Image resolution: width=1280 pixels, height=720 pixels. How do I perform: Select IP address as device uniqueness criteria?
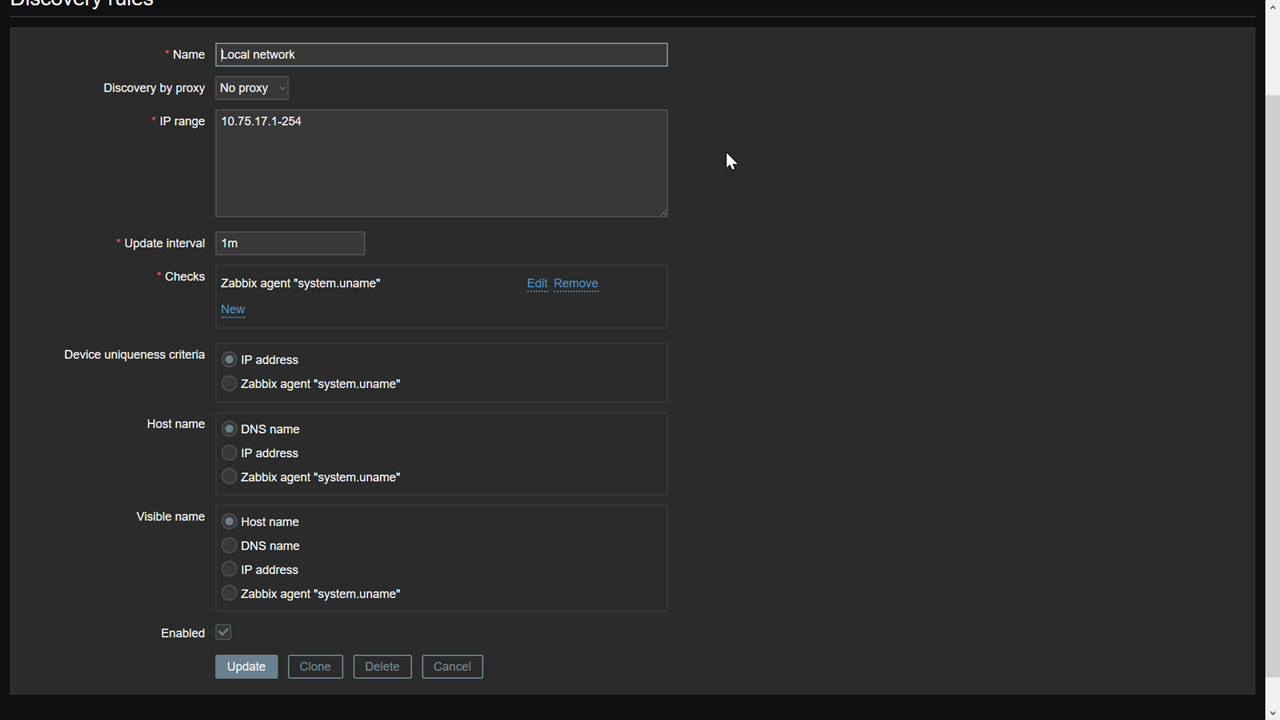(230, 360)
